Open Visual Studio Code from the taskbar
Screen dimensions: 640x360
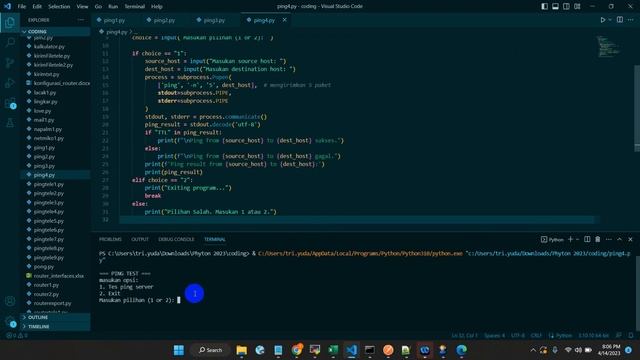pos(351,350)
